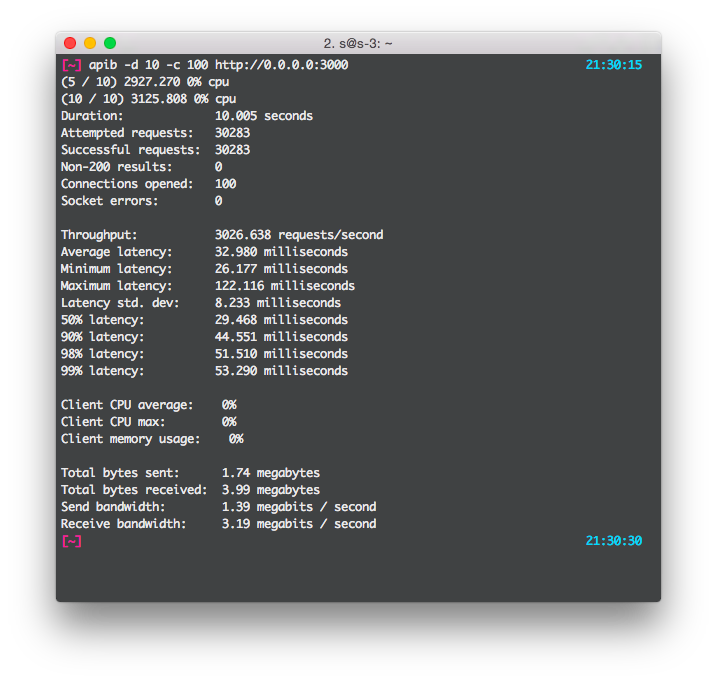
Task: Click the 90% latency value '44.551 milliseconds'
Action: point(281,337)
